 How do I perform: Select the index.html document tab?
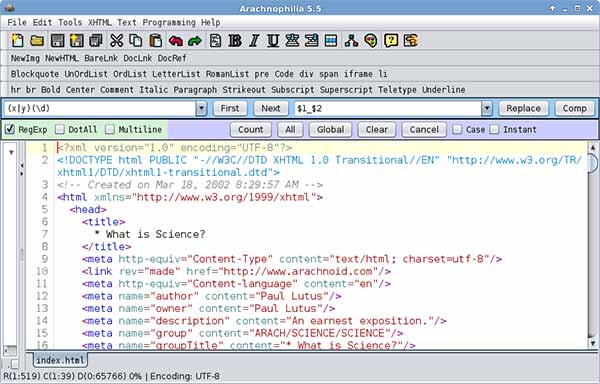pos(60,360)
